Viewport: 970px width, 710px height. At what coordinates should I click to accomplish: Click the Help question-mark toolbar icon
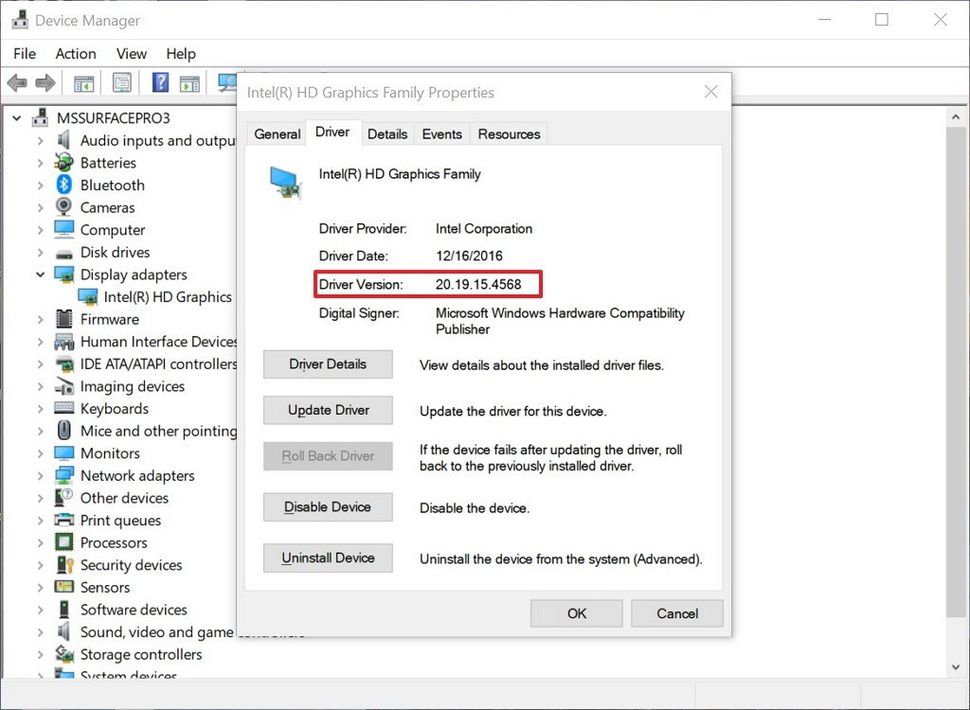point(160,82)
